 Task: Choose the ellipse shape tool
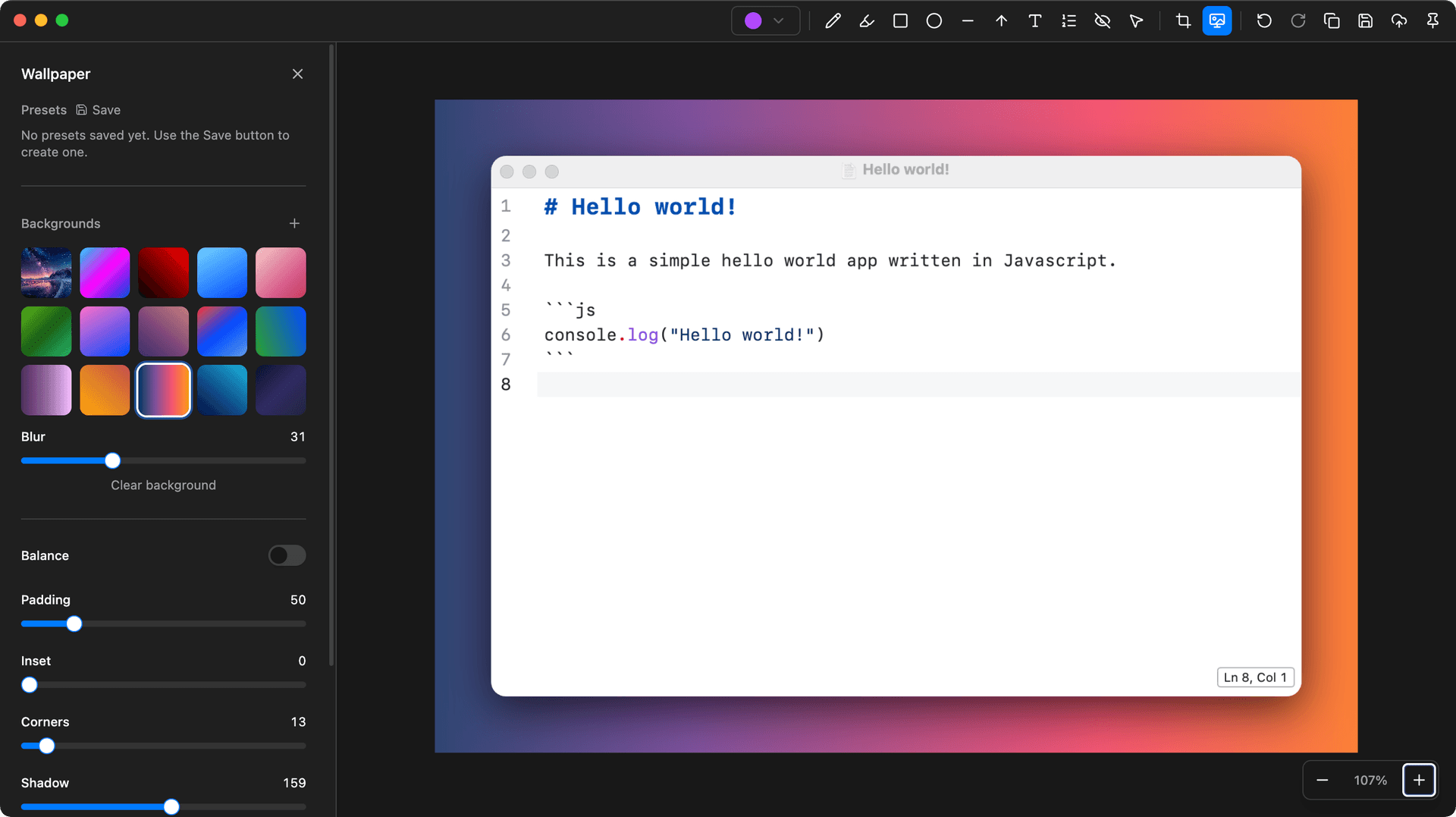pos(934,21)
